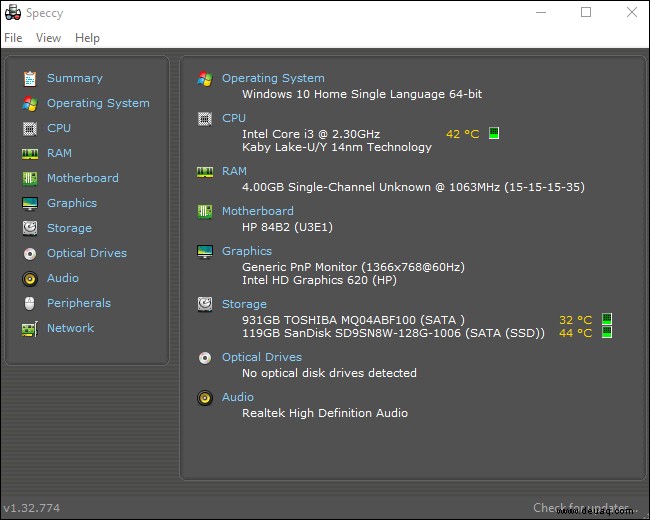Click text HP 84B2 (U3E1)
This screenshot has width=650, height=520.
pyautogui.click(x=287, y=227)
